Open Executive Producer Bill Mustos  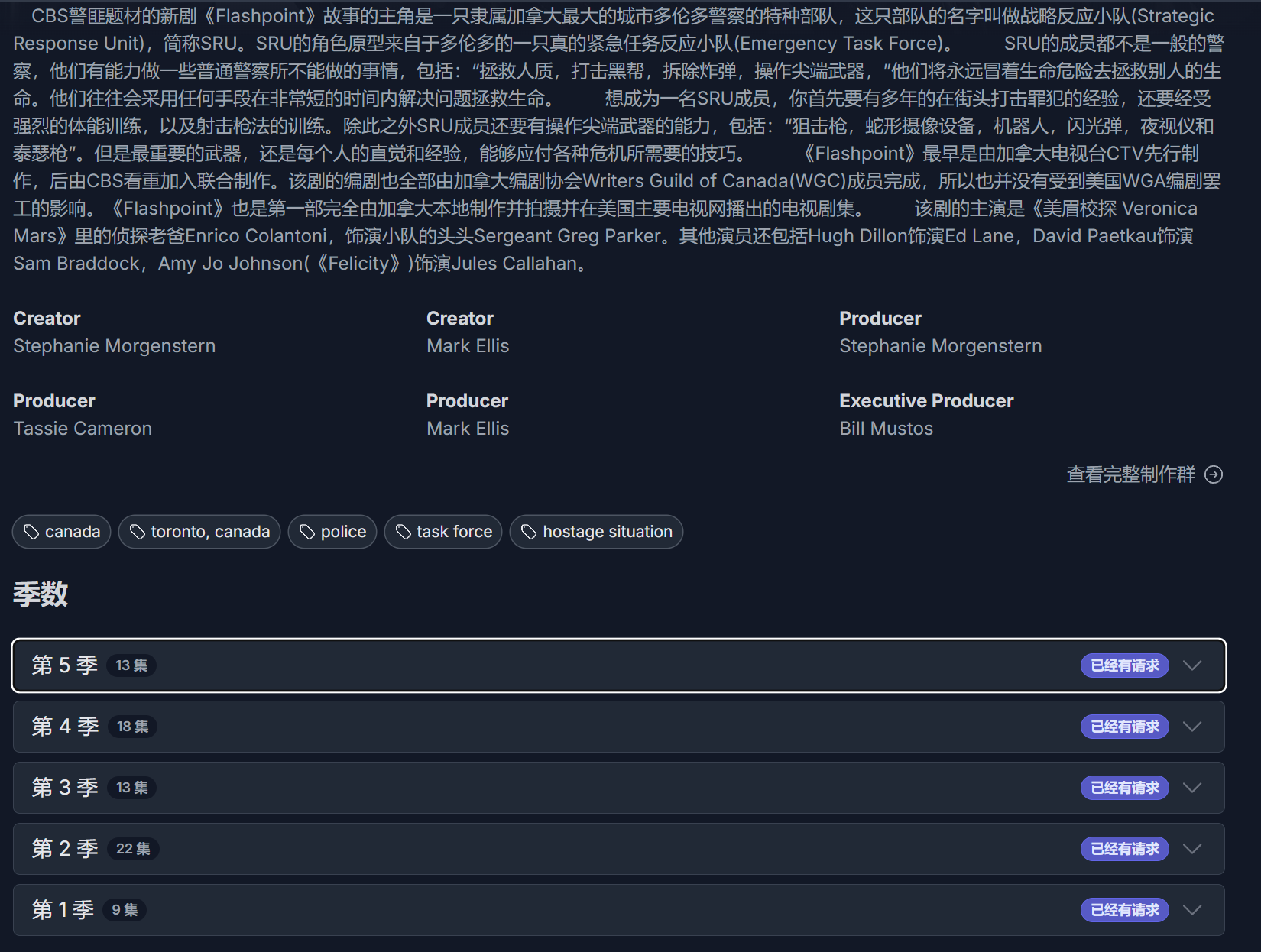point(887,429)
